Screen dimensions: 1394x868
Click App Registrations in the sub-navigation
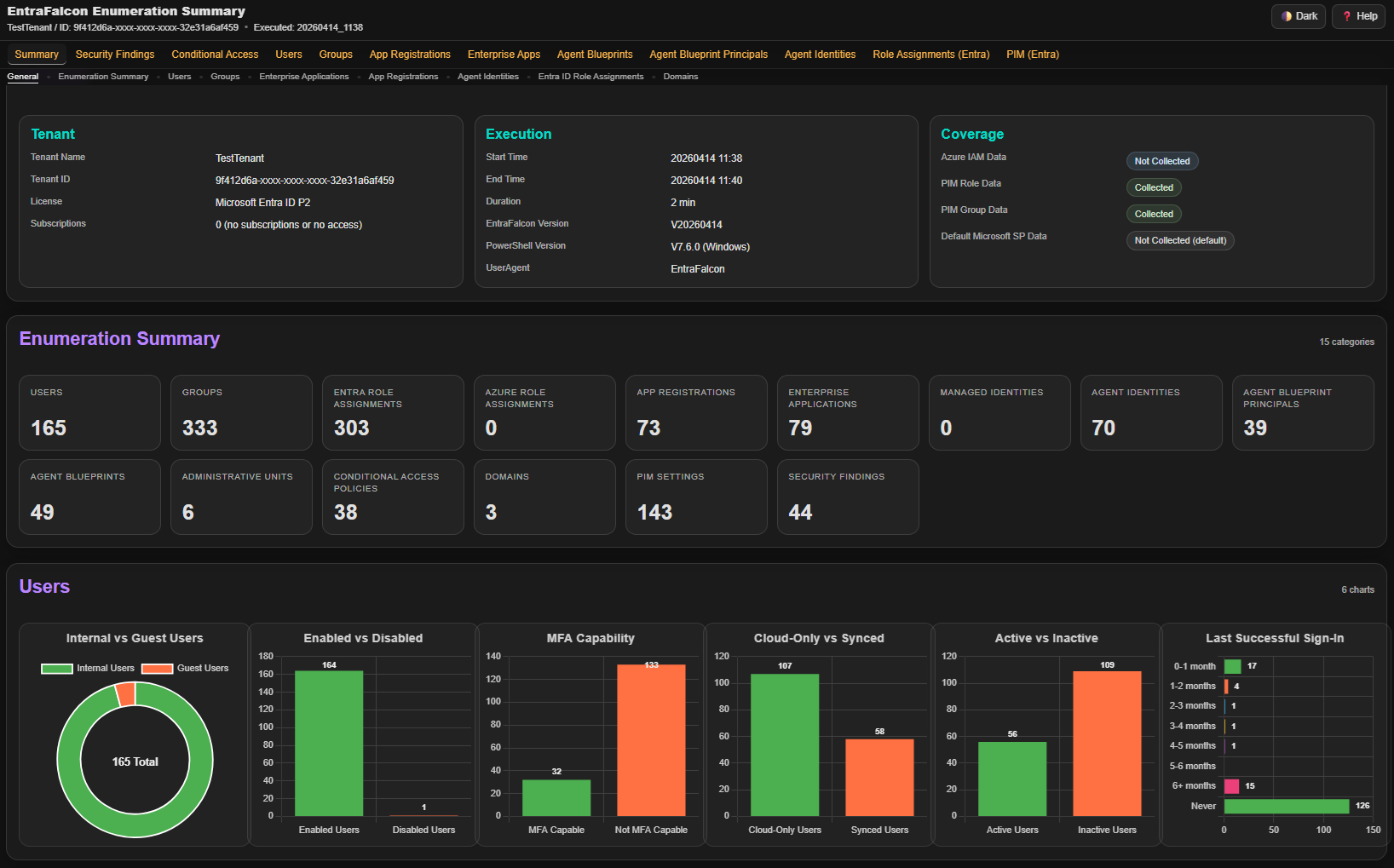click(403, 77)
